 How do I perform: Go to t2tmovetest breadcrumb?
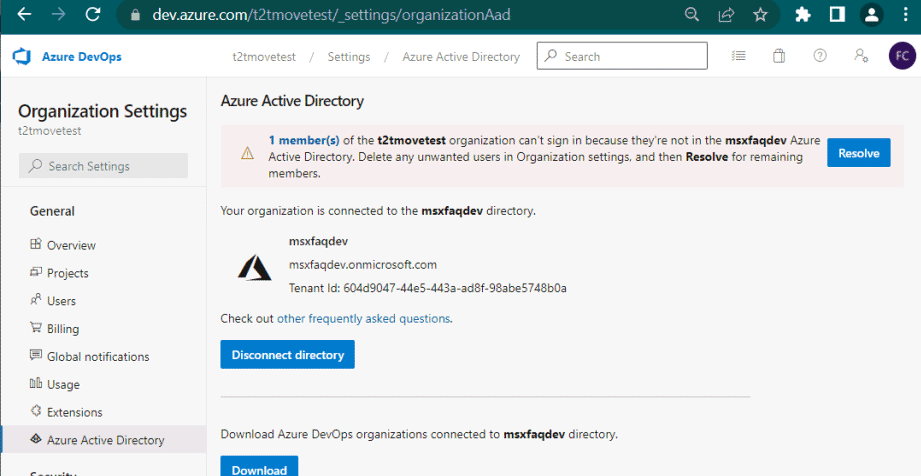pyautogui.click(x=264, y=56)
